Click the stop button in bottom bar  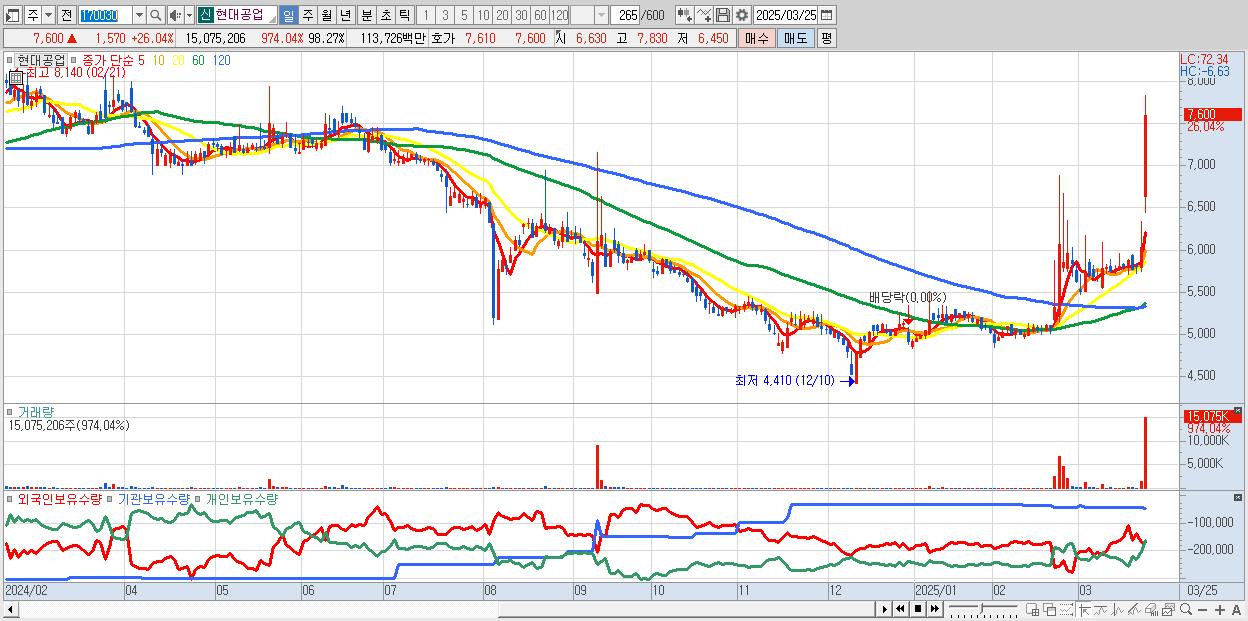point(918,609)
